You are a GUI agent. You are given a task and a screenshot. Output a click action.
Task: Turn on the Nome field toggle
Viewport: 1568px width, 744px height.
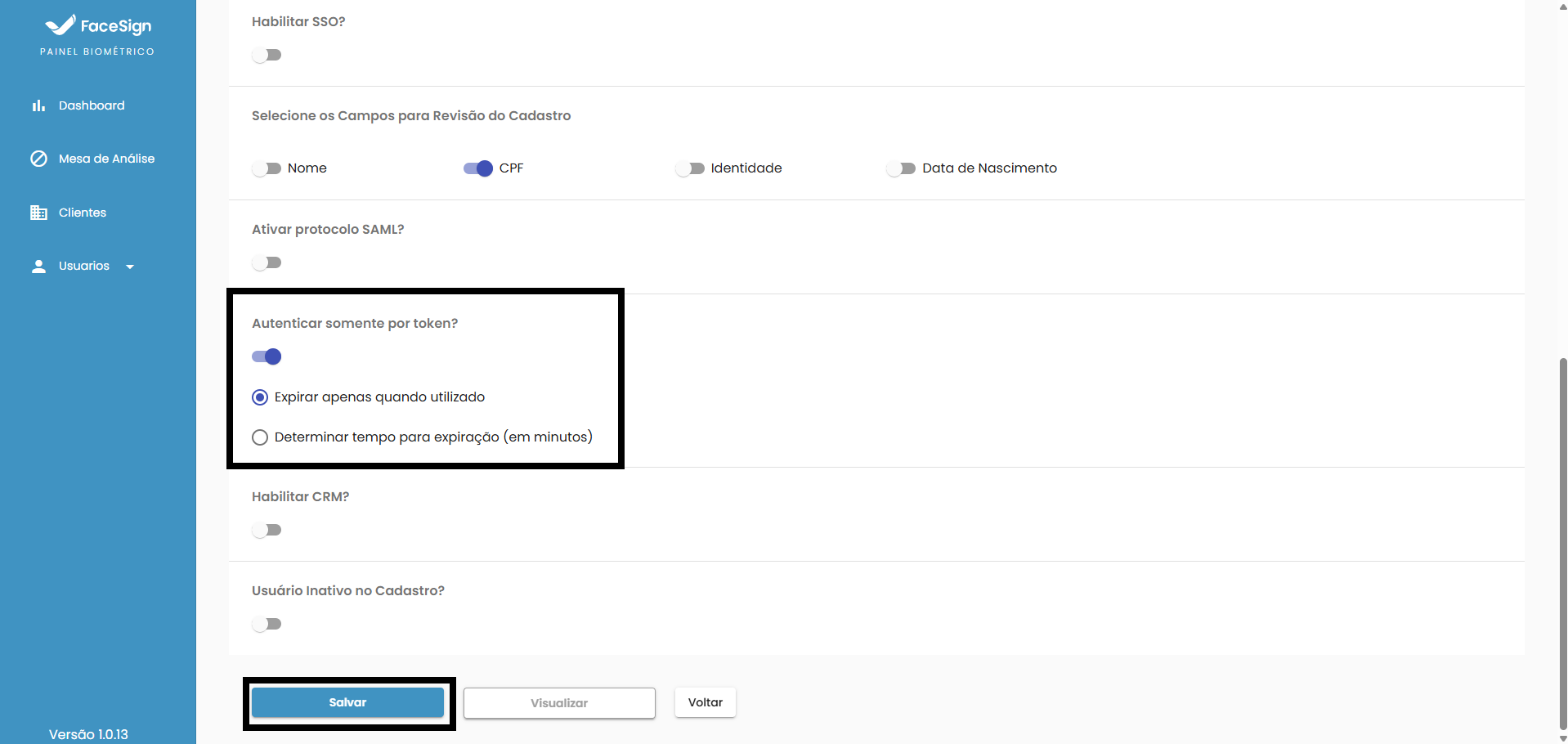(x=267, y=168)
